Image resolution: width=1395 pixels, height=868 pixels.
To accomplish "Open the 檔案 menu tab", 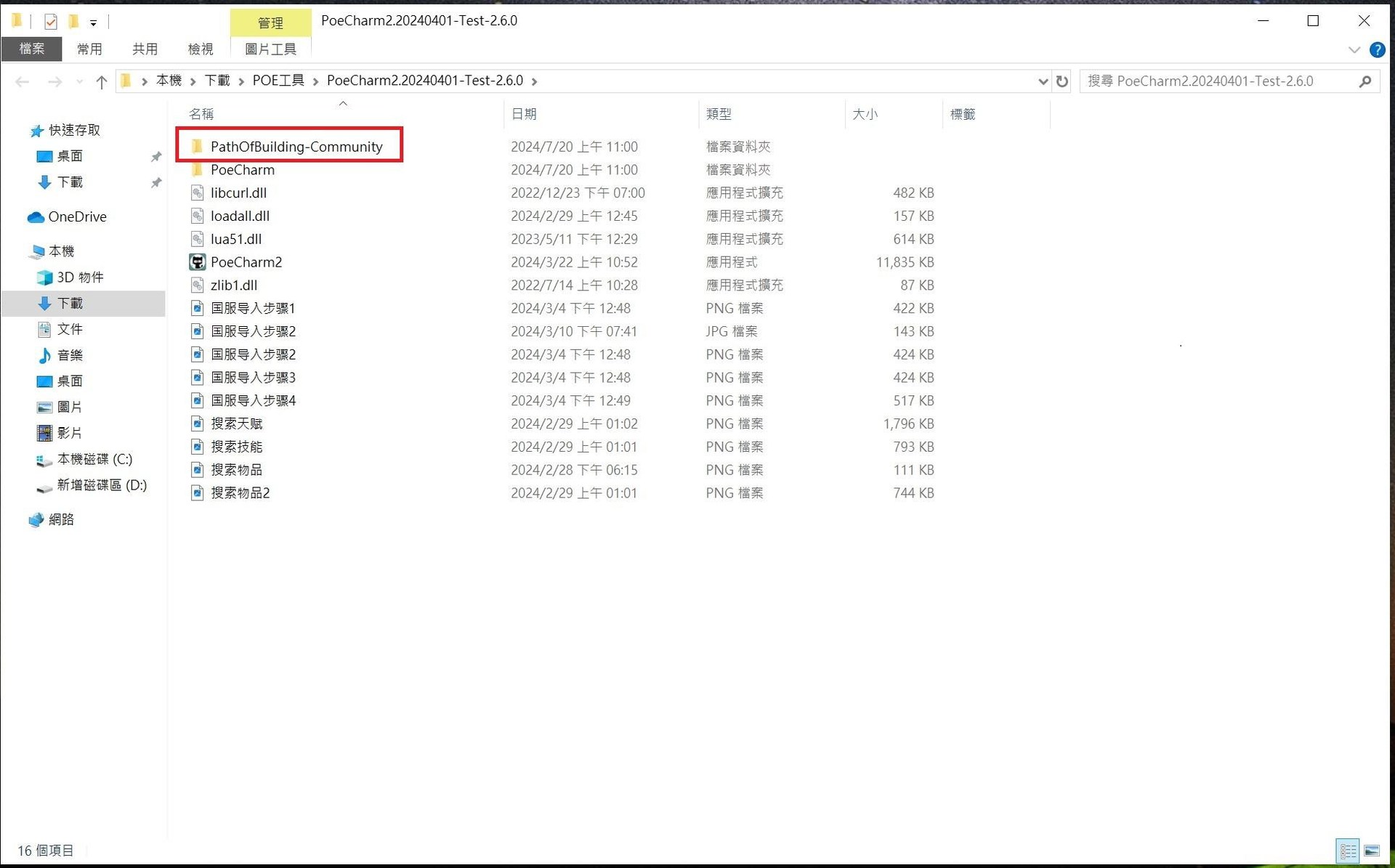I will tap(32, 49).
